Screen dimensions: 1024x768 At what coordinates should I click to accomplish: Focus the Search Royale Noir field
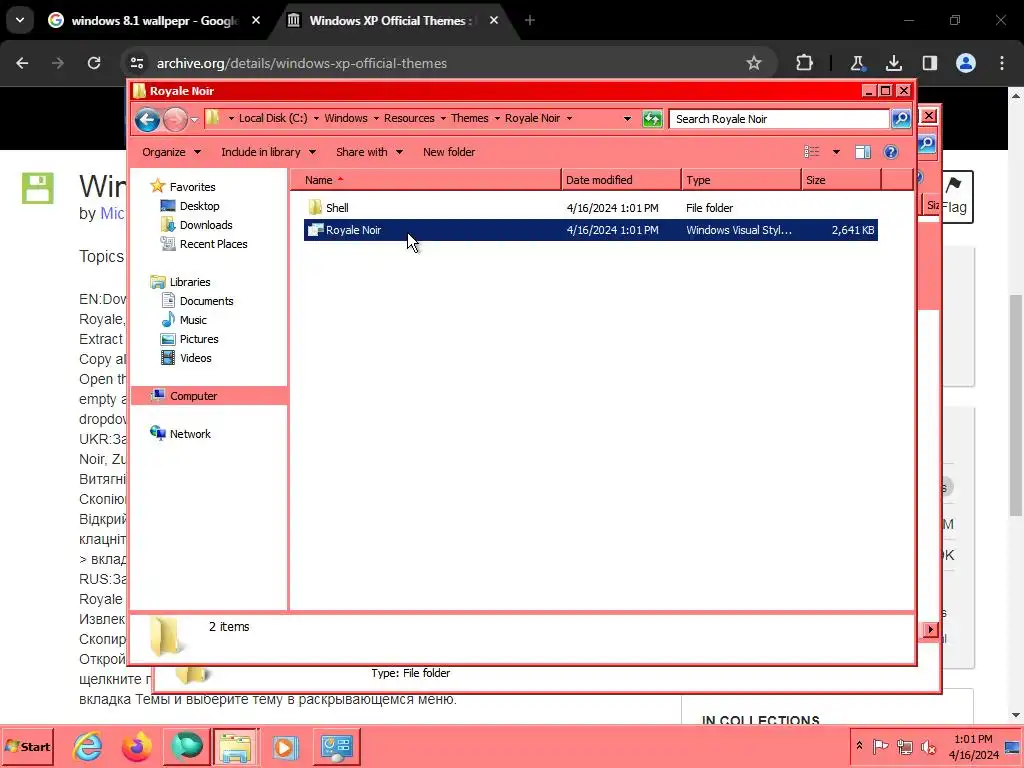pos(778,119)
